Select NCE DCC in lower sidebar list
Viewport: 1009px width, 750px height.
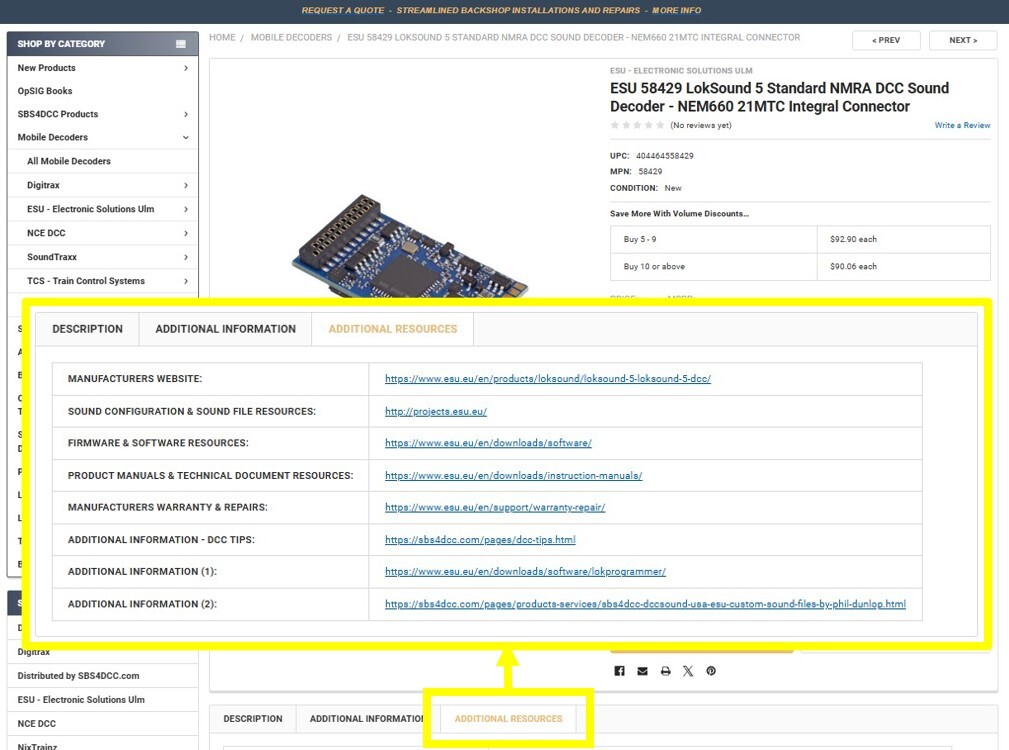coord(37,724)
